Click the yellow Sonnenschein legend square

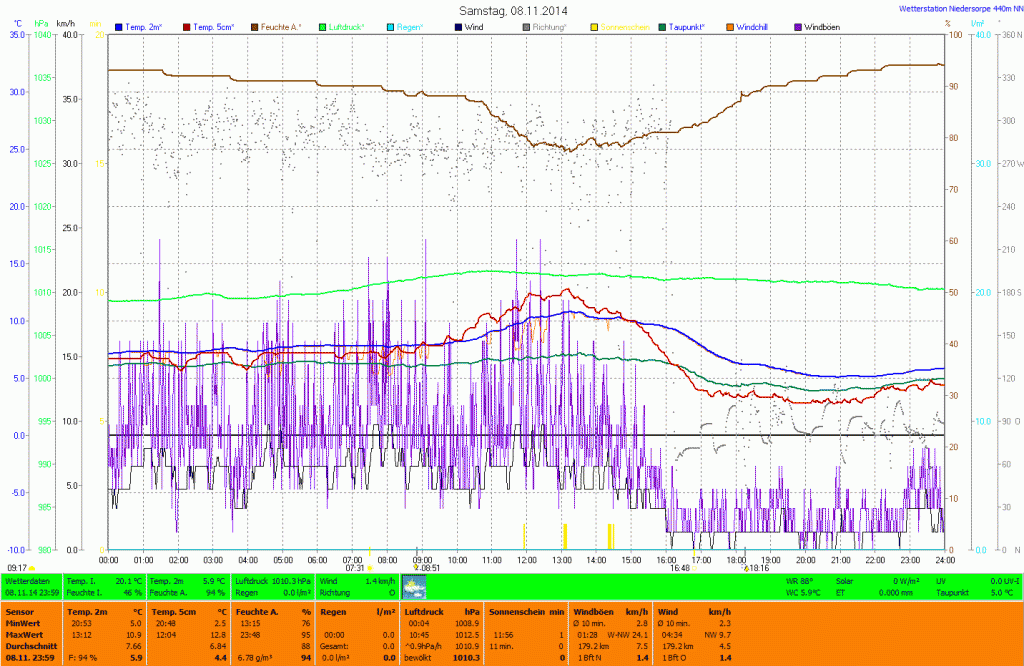(x=595, y=26)
